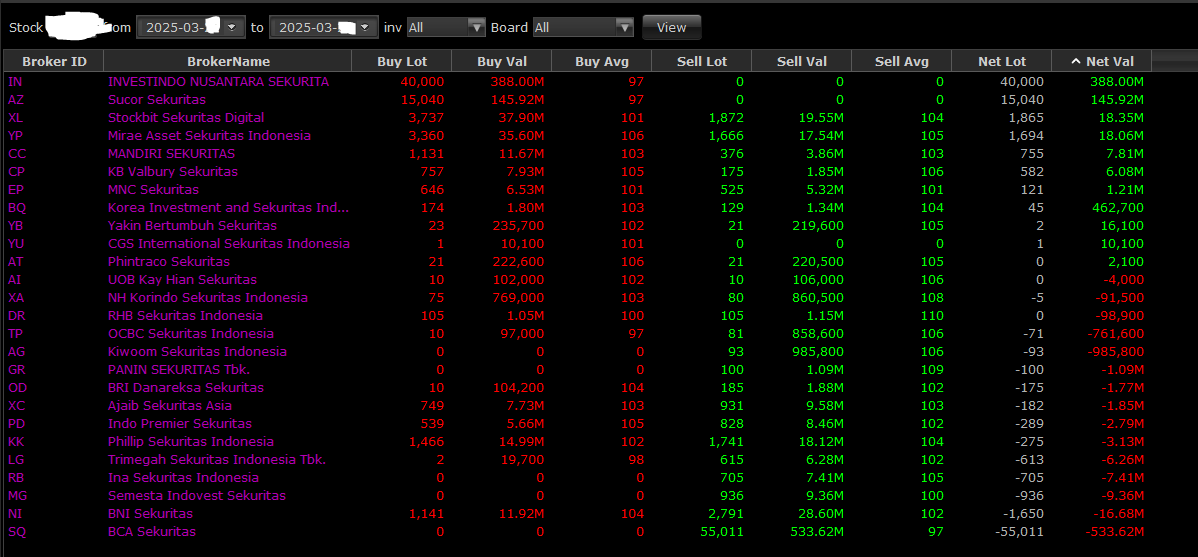The width and height of the screenshot is (1198, 557).
Task: Select KB Valbury Sekuritas row
Action: pyautogui.click(x=578, y=171)
